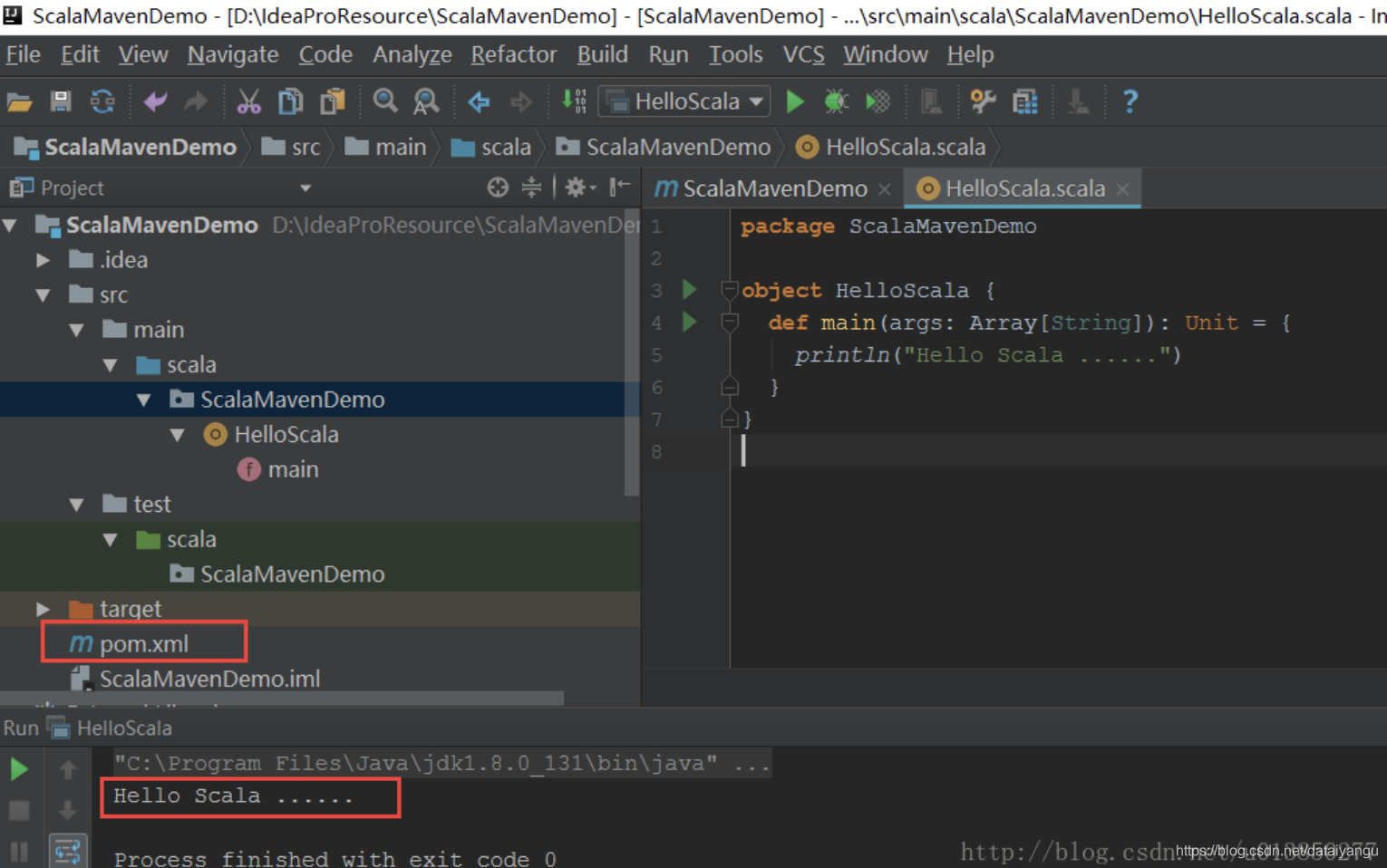Select ScalaMavenDemo package under test scala
The image size is (1387, 868).
tap(277, 574)
